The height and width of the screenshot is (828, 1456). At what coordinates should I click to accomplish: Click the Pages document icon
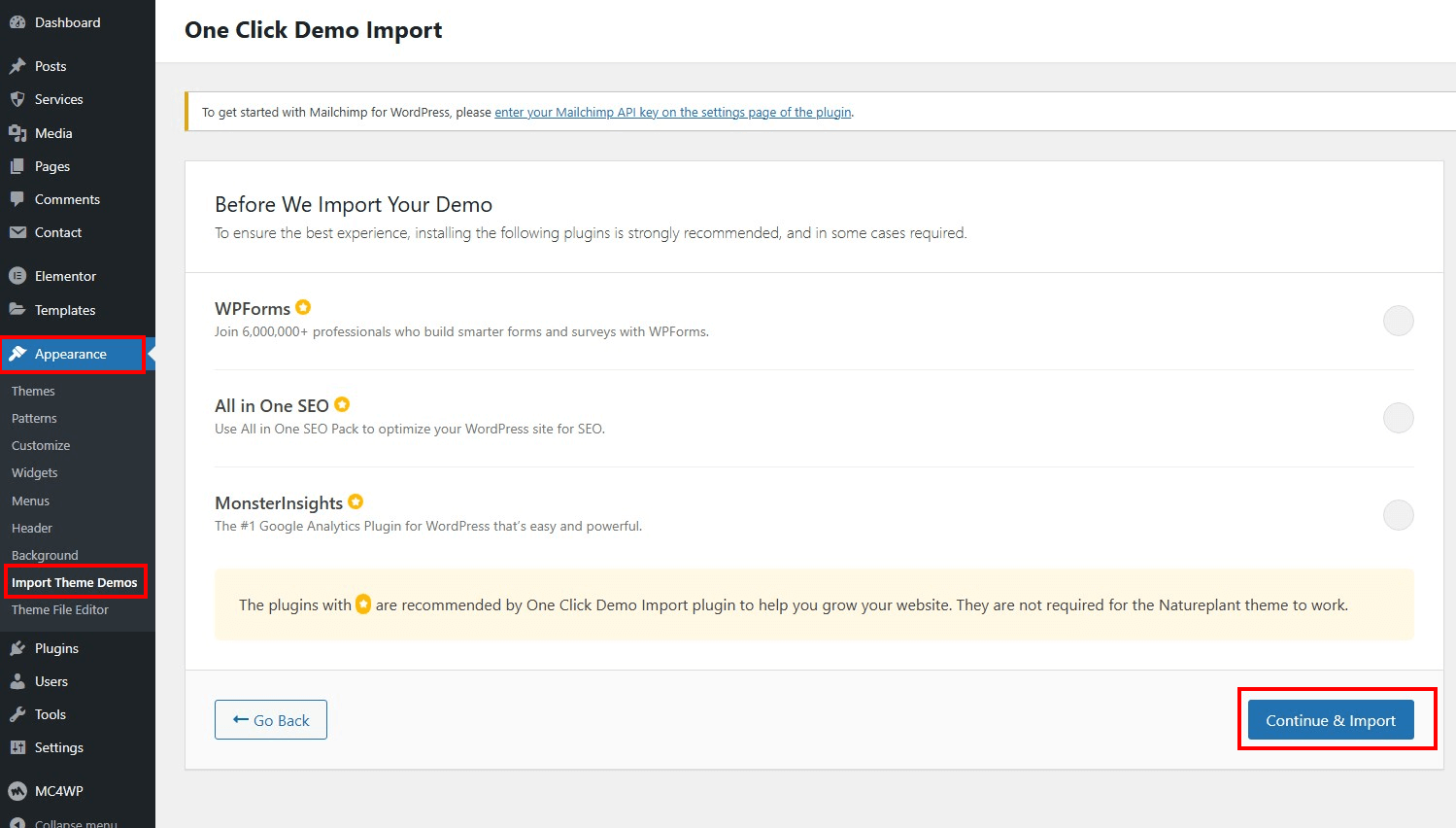[17, 166]
